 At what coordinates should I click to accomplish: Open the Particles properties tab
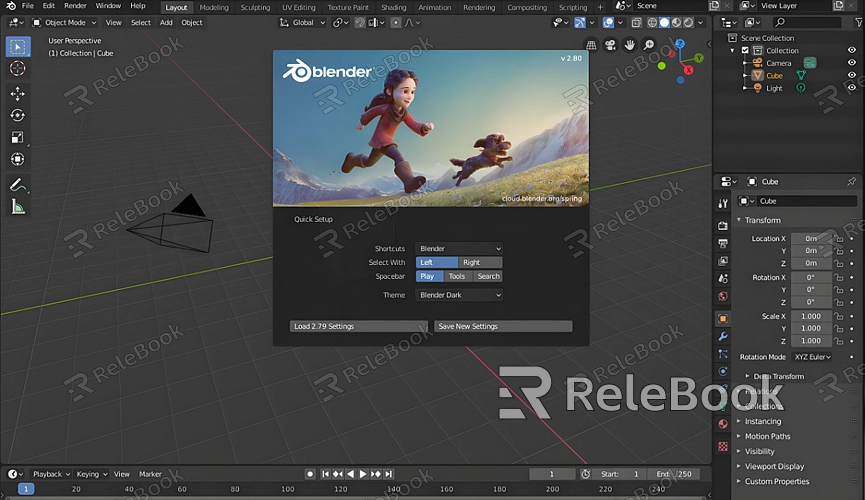click(x=723, y=354)
